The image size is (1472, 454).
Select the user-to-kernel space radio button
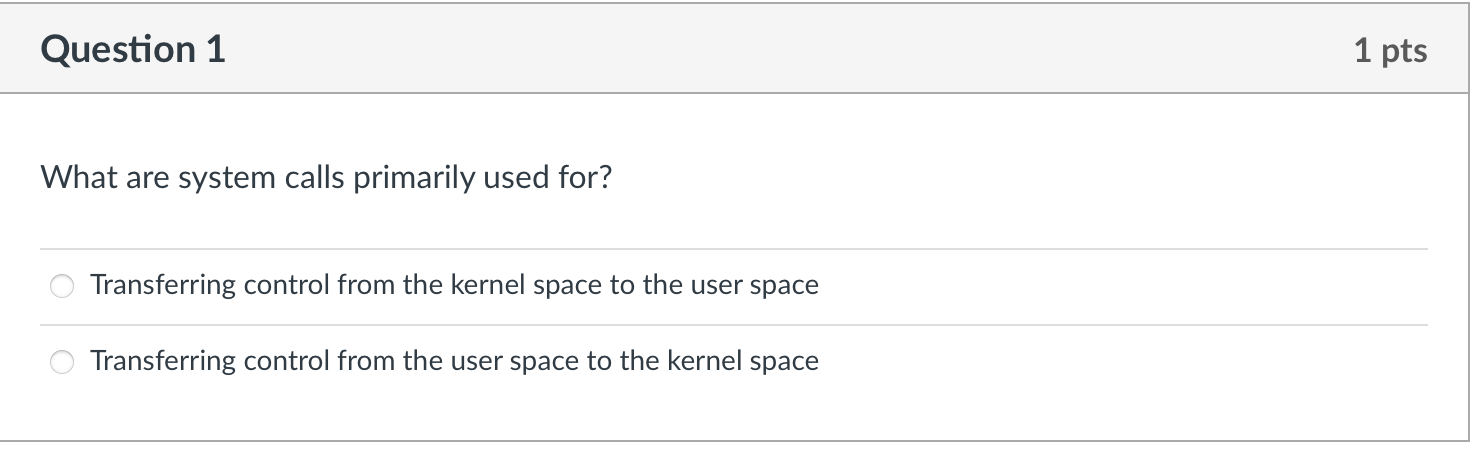coord(63,362)
